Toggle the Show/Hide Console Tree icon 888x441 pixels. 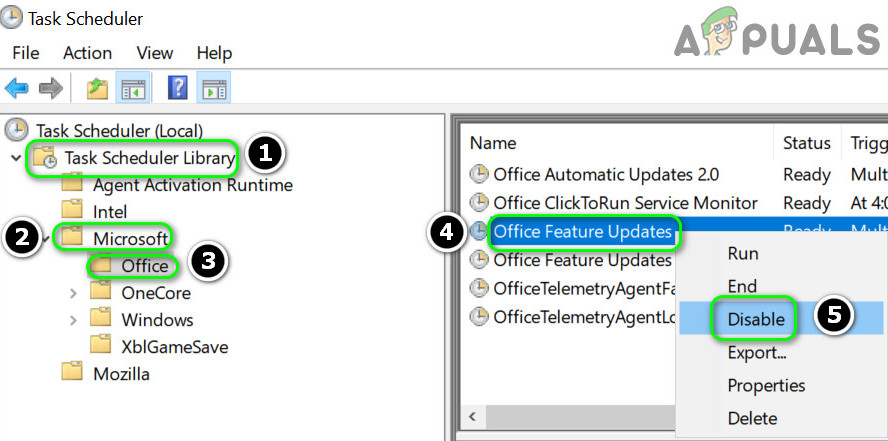(133, 88)
